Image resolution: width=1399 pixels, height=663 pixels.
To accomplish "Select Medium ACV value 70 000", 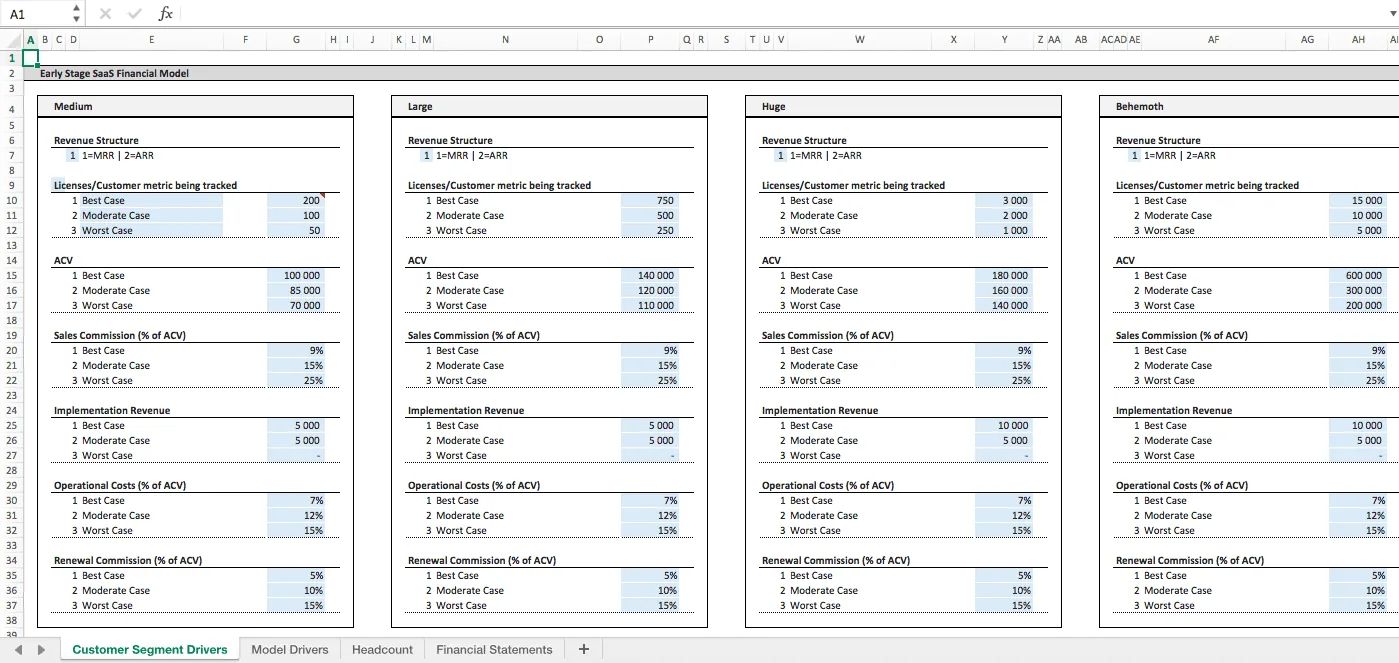I will (x=296, y=305).
